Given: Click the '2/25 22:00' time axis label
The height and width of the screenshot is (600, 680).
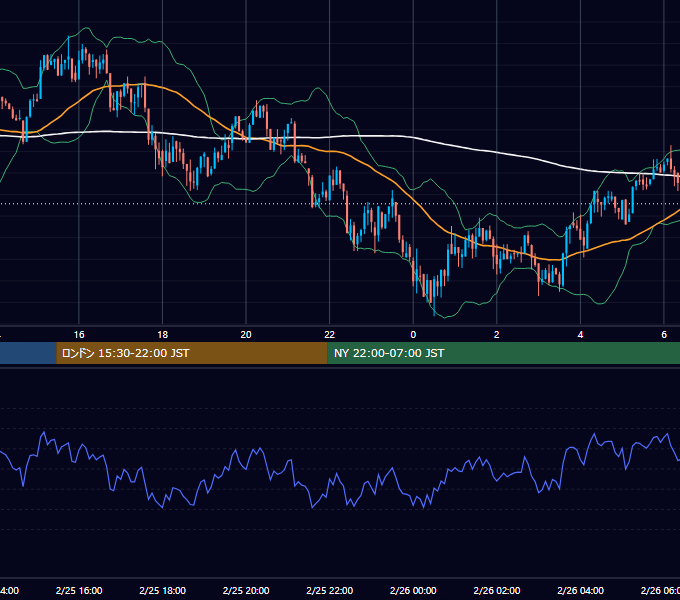Looking at the screenshot, I should pyautogui.click(x=330, y=590).
